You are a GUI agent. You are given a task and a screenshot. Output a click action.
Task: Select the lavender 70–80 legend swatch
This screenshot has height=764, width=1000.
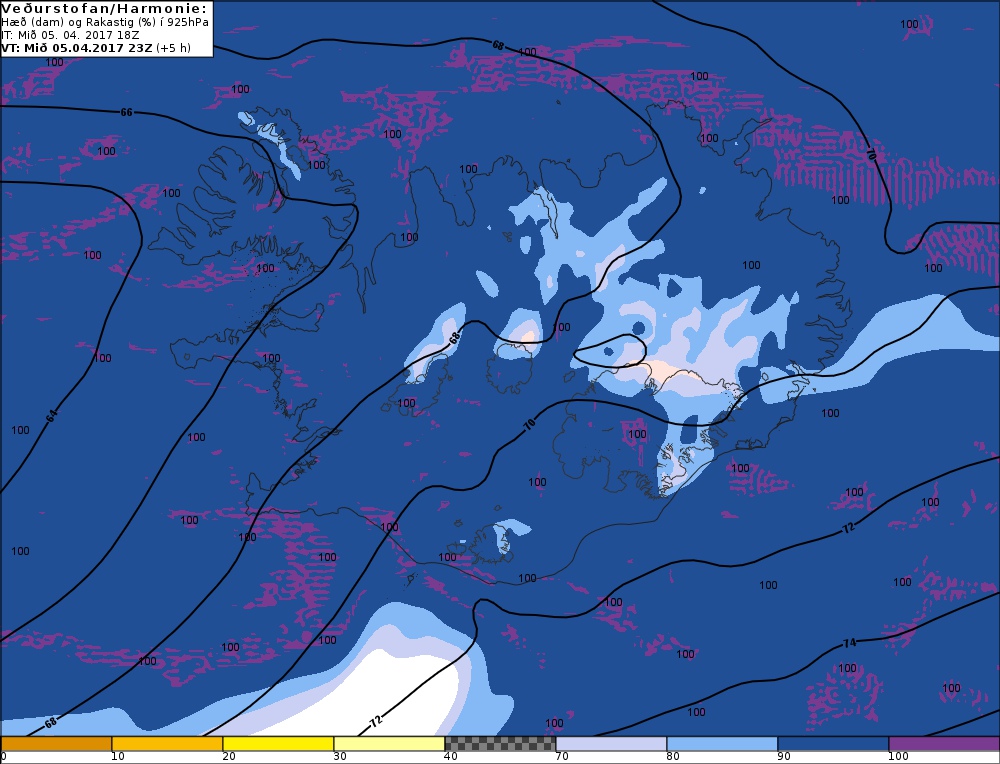click(611, 744)
